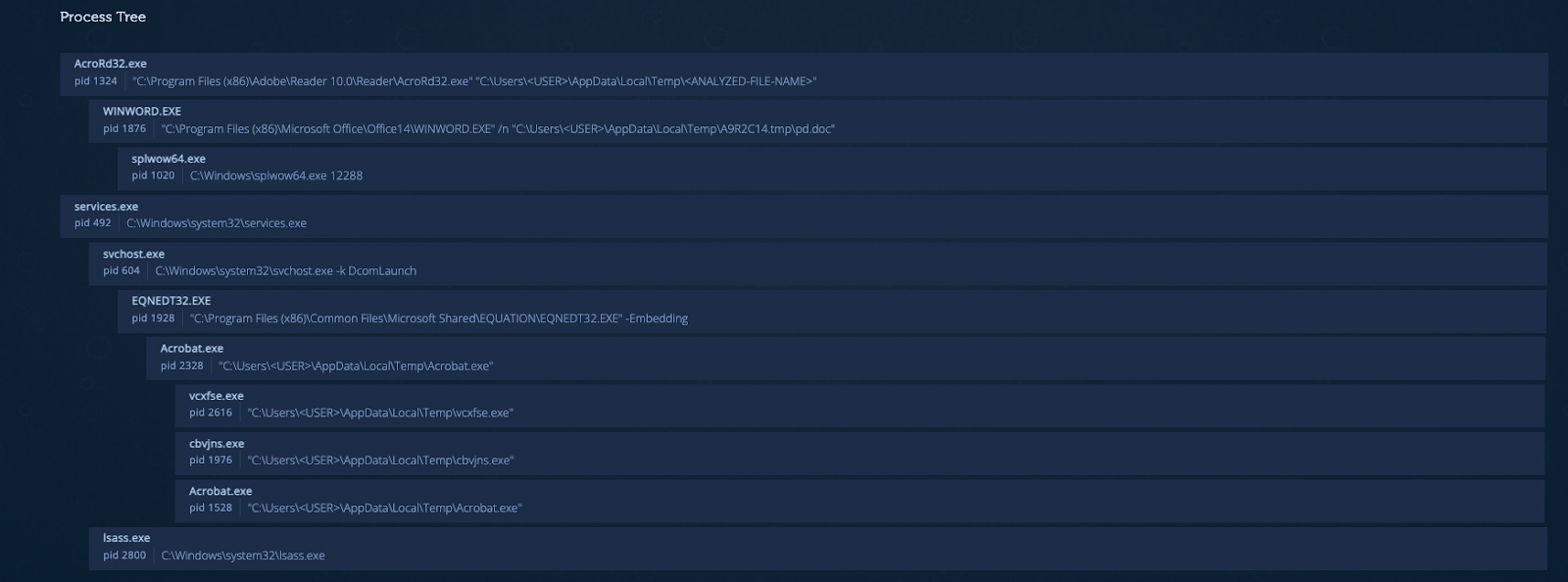Select the splwow64.exe process name
1568x582 pixels.
coord(169,159)
